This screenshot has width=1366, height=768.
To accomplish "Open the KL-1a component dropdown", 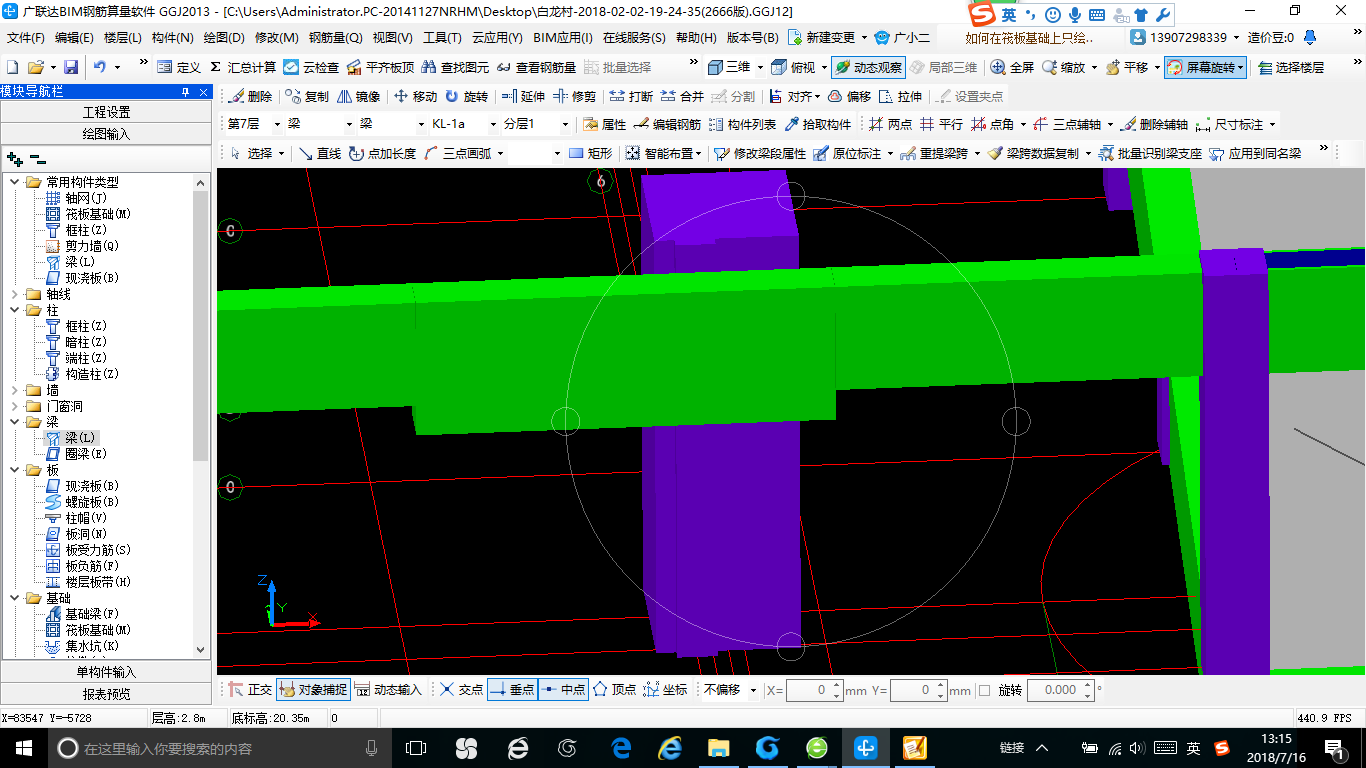I will [464, 125].
